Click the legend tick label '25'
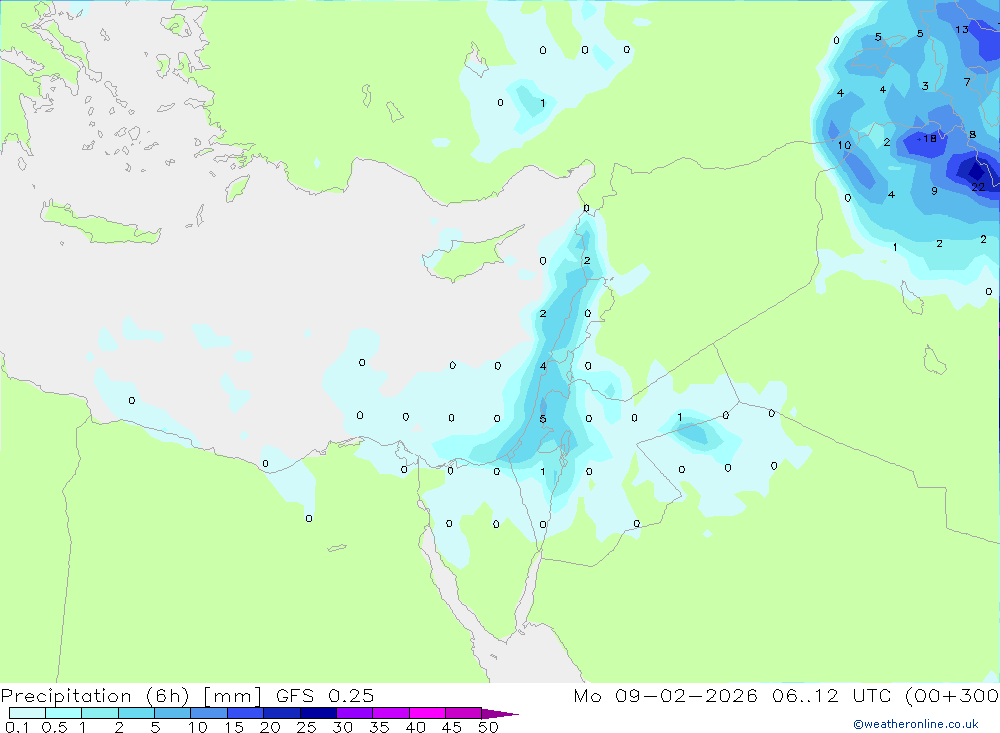The height and width of the screenshot is (733, 1000). pos(306,727)
